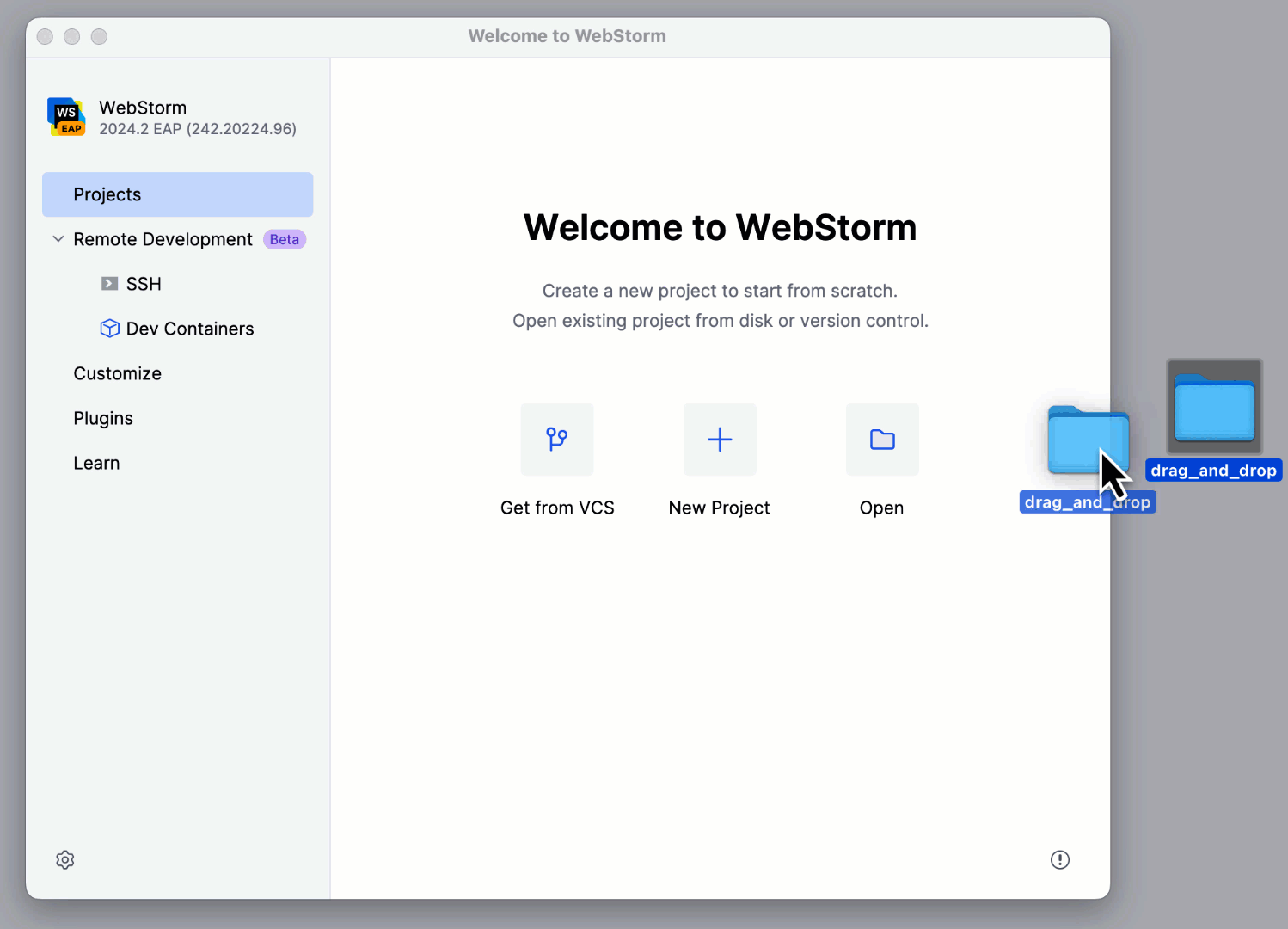Viewport: 1288px width, 929px height.
Task: Click the notification exclamation icon
Action: (1059, 859)
